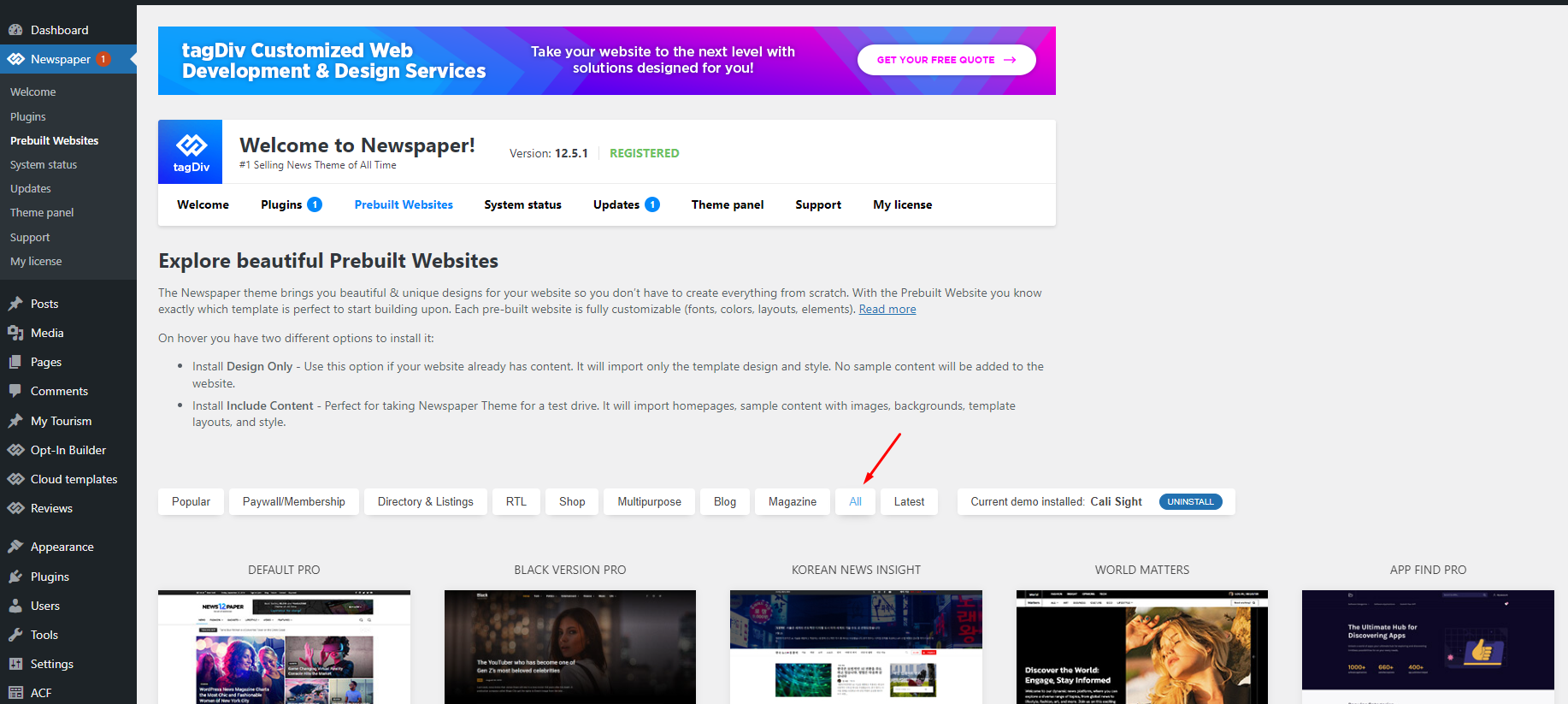Image resolution: width=1568 pixels, height=704 pixels.
Task: Click the blue badge on the Updates tab
Action: (652, 204)
